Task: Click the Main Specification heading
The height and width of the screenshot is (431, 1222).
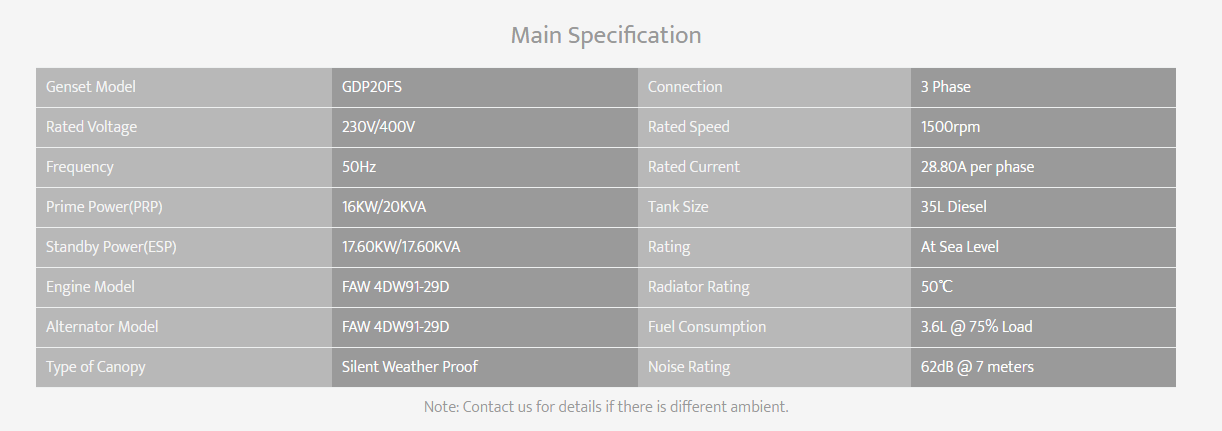Action: (x=606, y=36)
